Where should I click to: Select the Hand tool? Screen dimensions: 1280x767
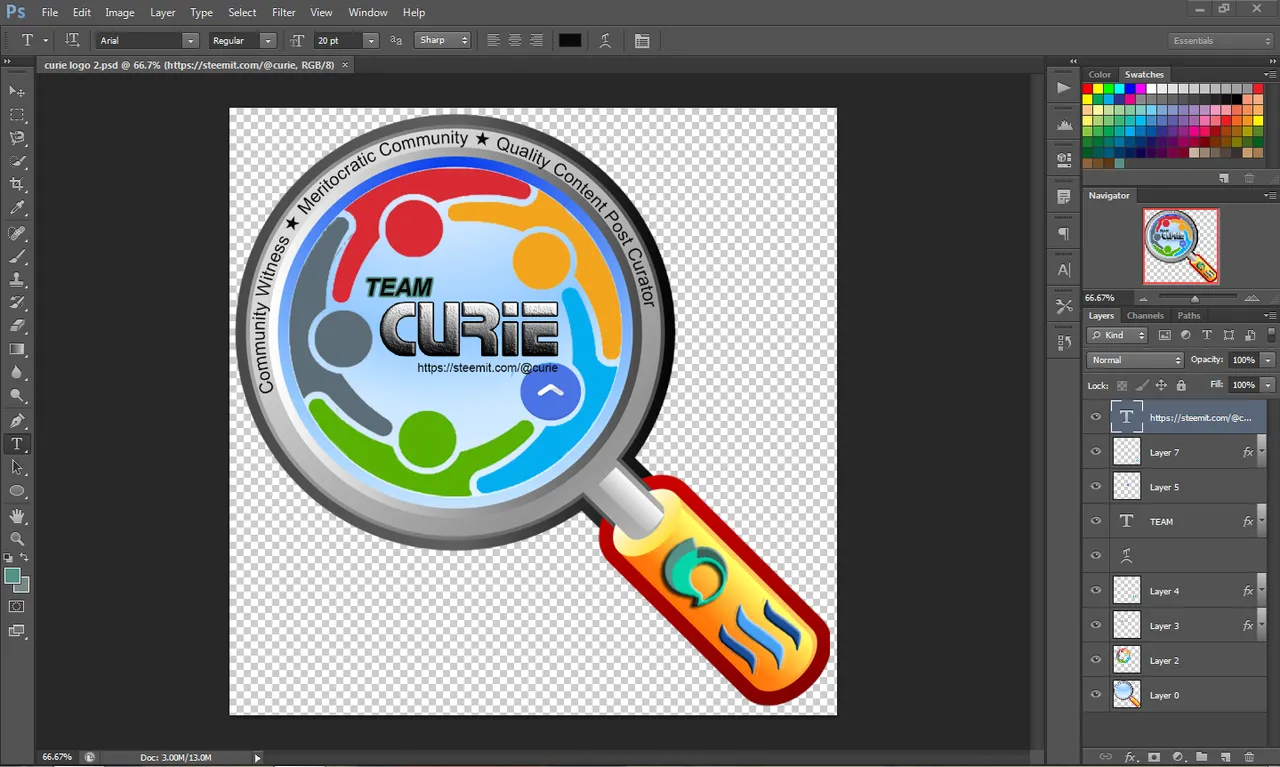17,516
